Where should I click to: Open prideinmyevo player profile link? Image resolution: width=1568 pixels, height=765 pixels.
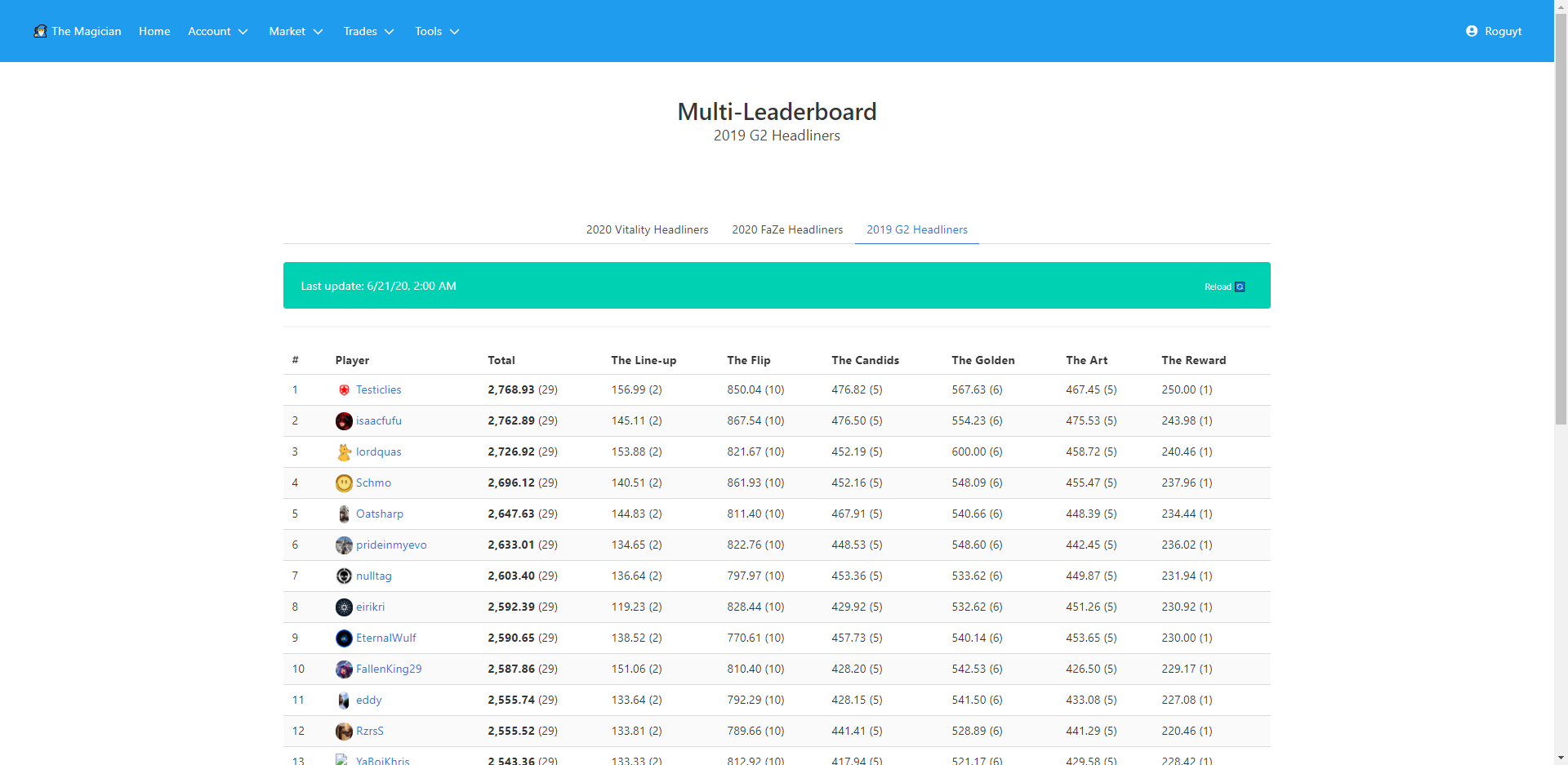391,545
